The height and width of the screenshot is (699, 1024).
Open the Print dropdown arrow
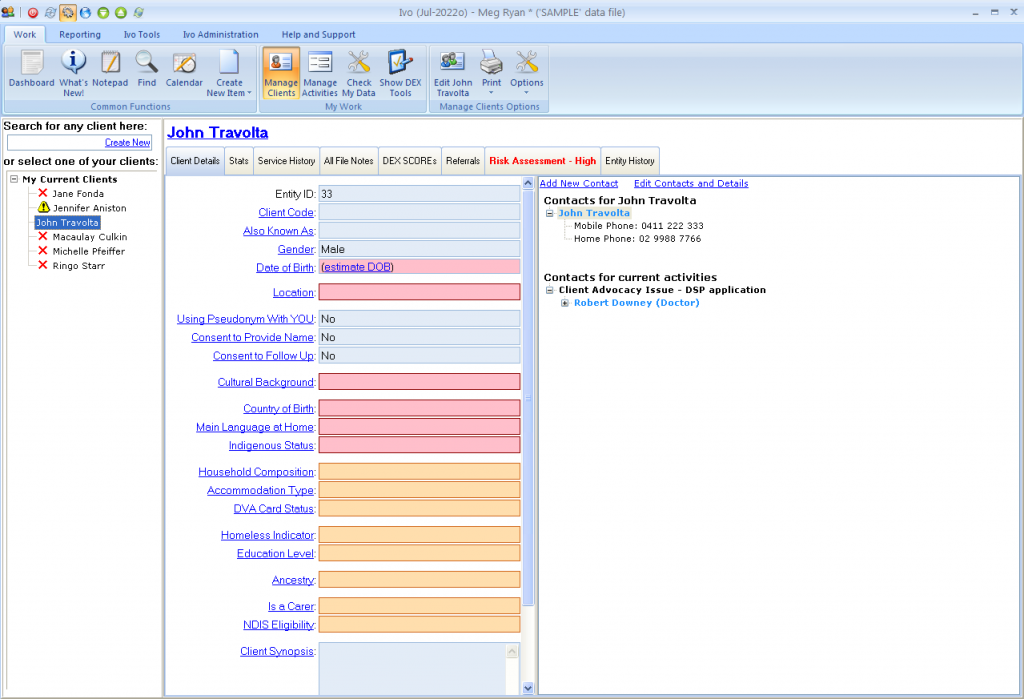491,93
